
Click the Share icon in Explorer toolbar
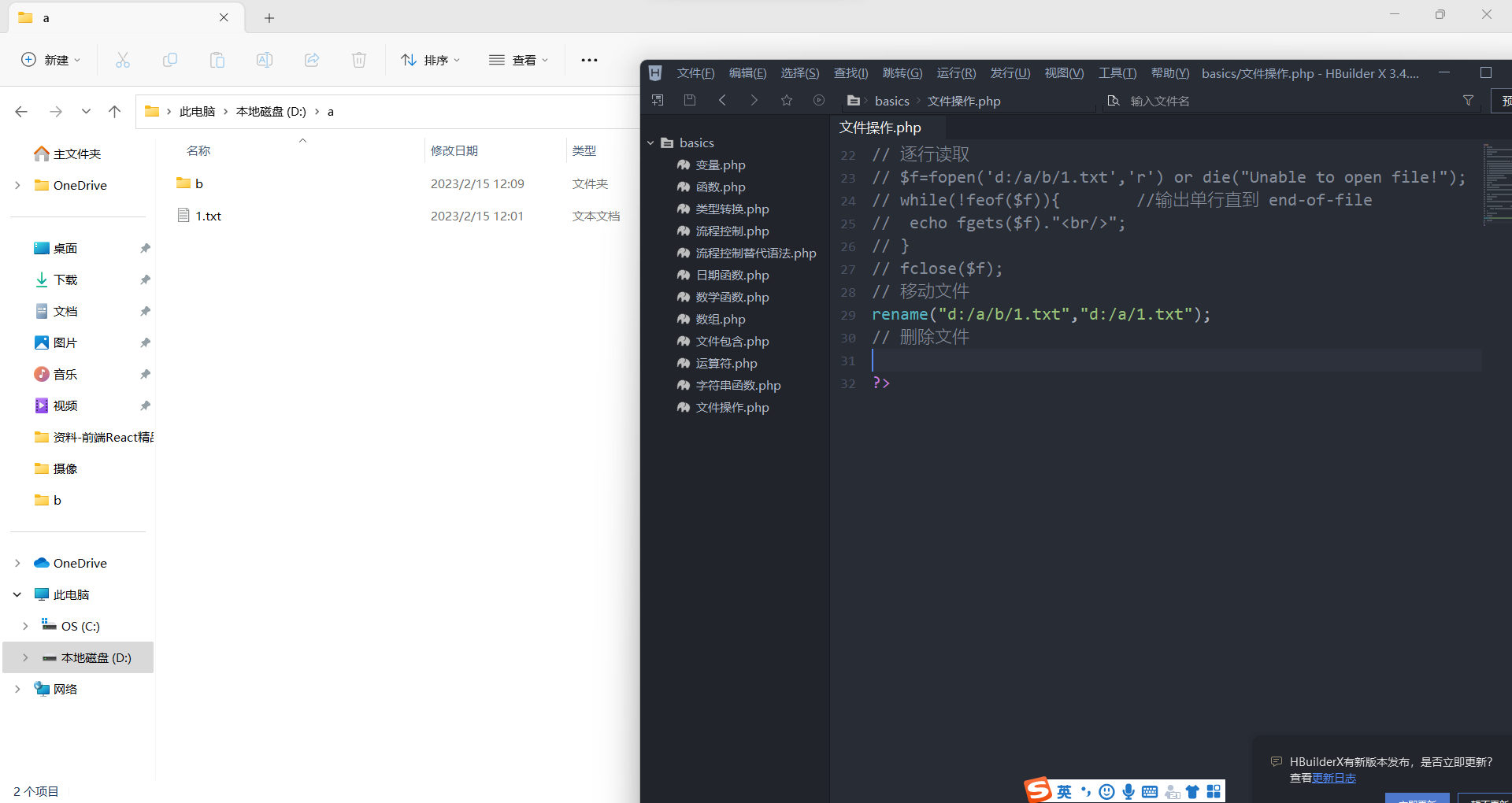coord(312,60)
